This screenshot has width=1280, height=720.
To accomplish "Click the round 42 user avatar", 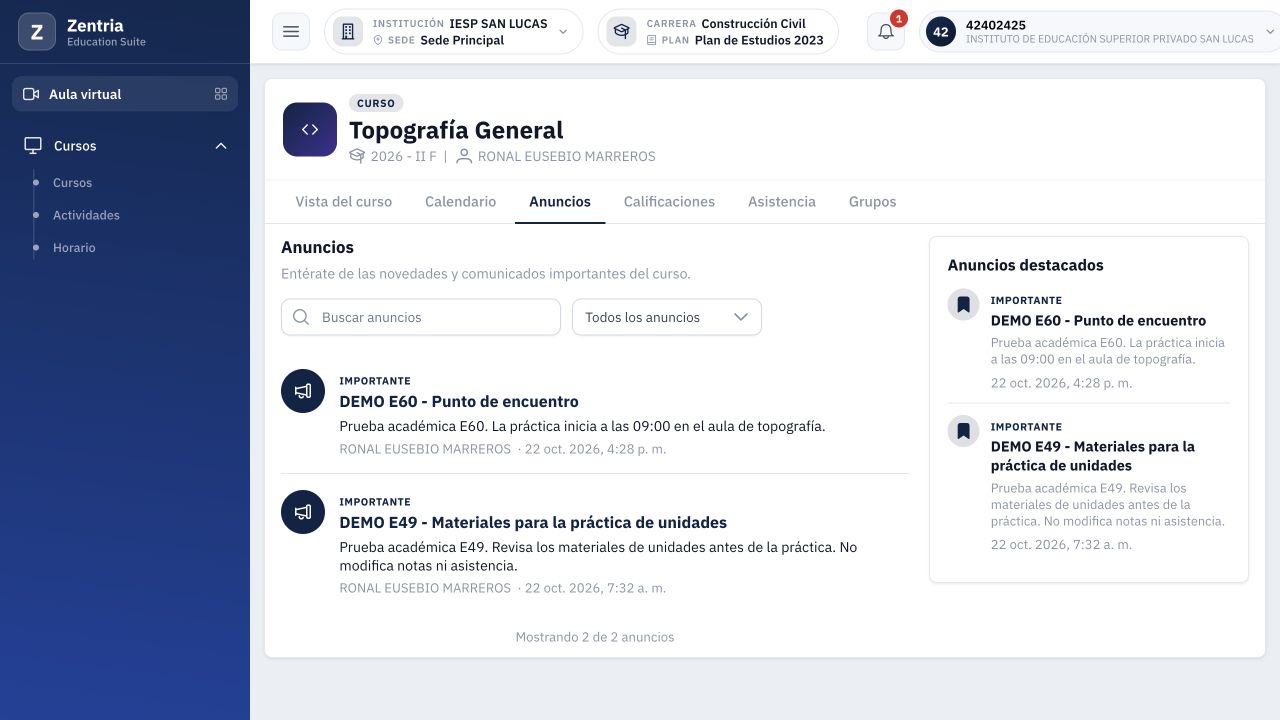I will 940,32.
